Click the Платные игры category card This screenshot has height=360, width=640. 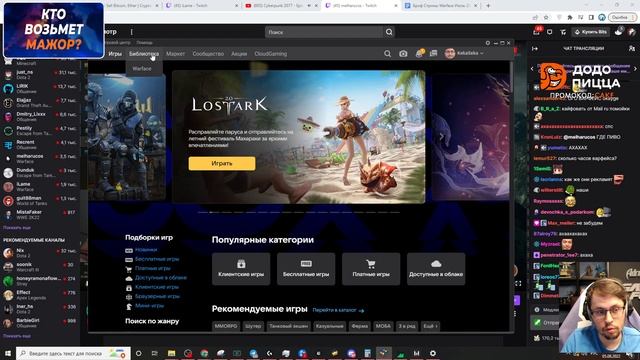(x=371, y=269)
